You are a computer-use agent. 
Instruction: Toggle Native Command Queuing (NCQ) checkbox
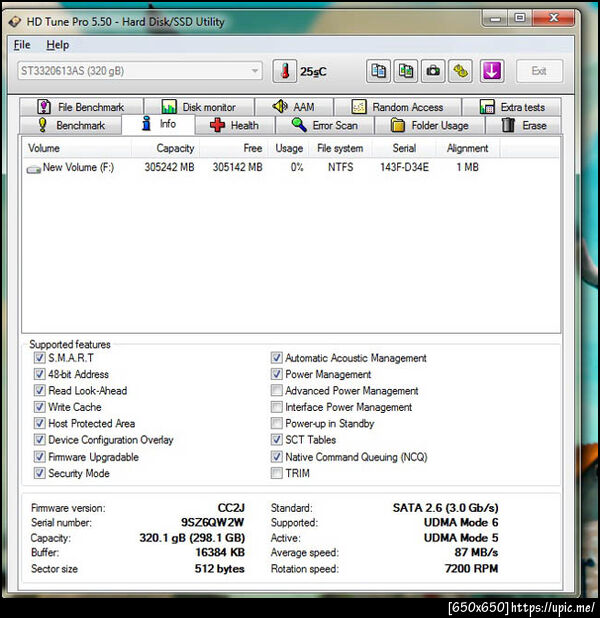[277, 457]
